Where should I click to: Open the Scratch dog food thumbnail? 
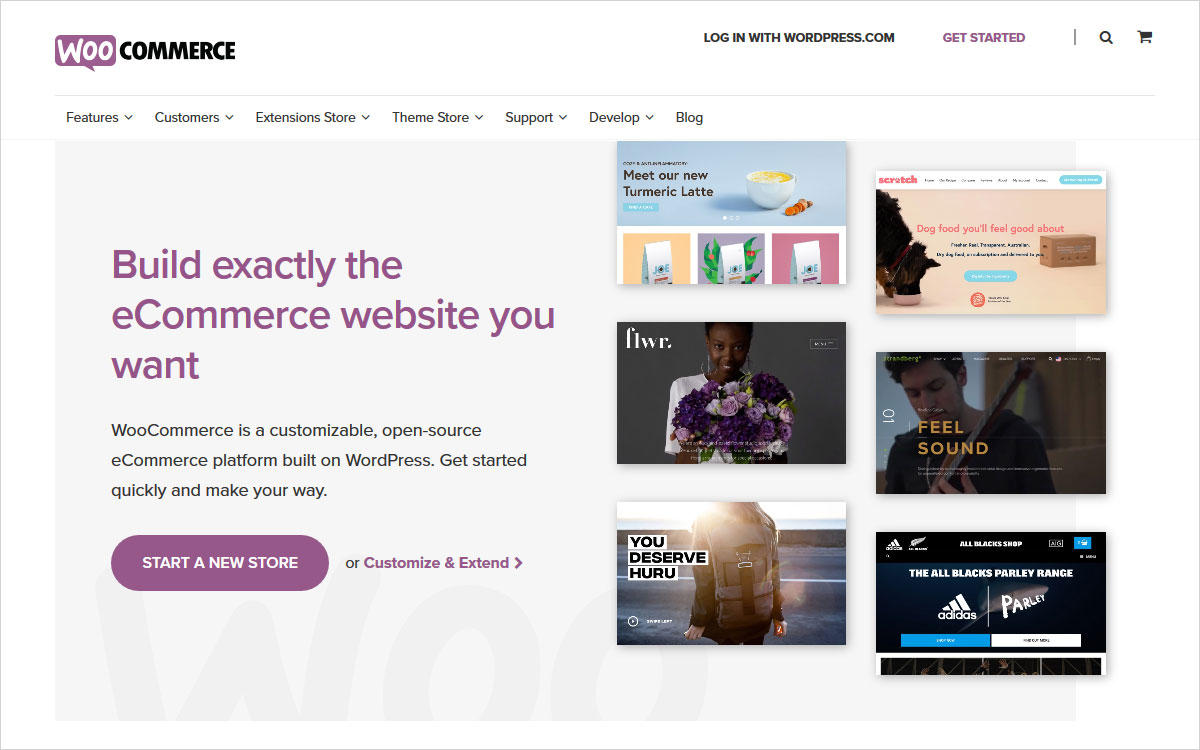991,243
